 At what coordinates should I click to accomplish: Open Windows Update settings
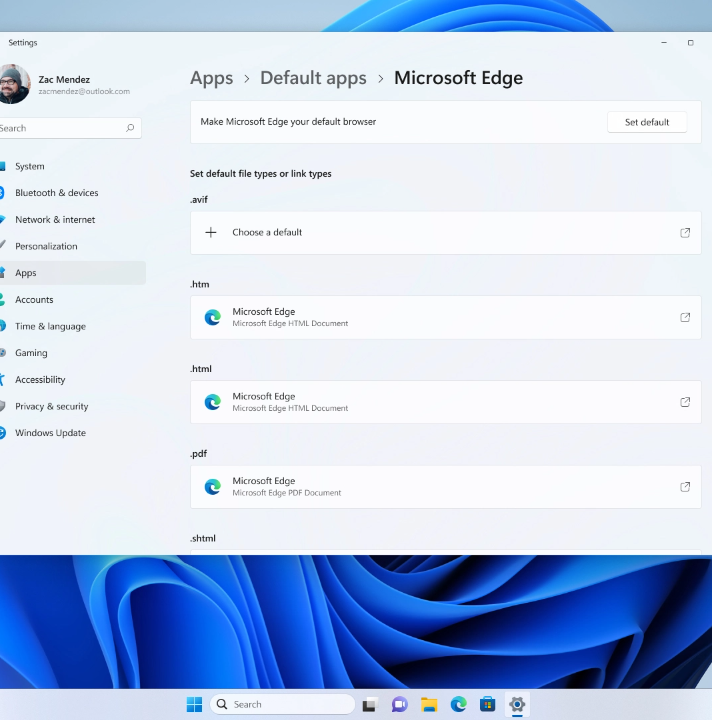click(x=71, y=433)
